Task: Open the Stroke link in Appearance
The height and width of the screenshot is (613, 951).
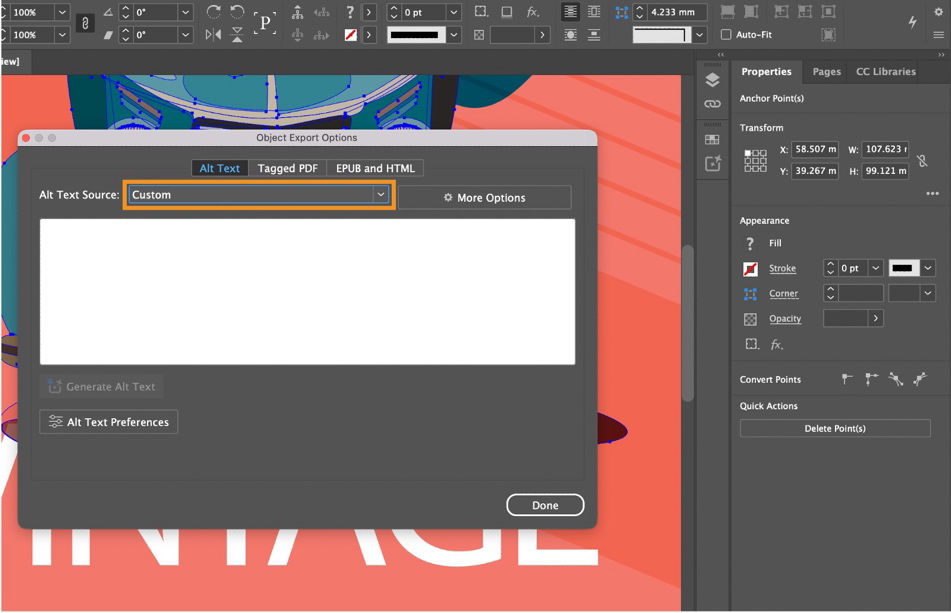Action: click(782, 268)
